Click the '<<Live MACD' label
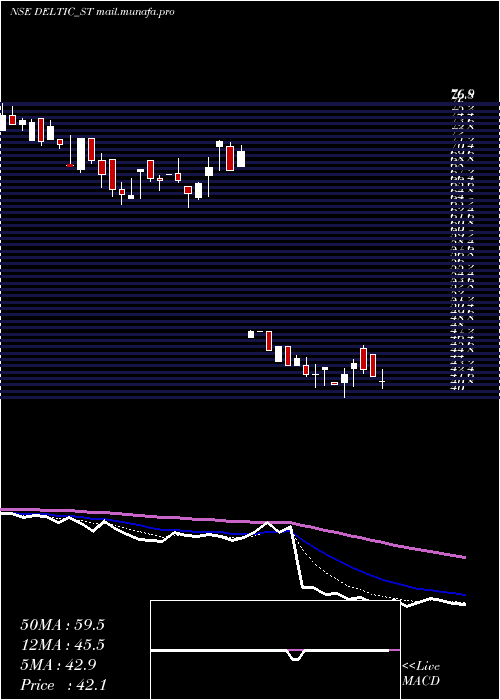Screen dimensions: 500x700 click(421, 674)
